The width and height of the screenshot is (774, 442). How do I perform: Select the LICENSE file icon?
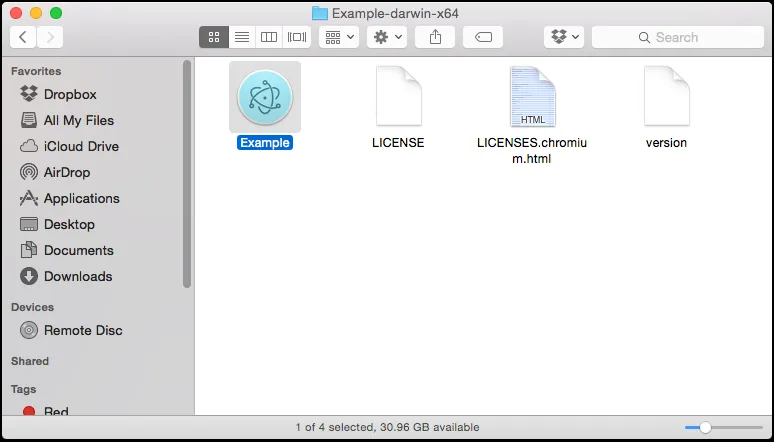tap(399, 96)
